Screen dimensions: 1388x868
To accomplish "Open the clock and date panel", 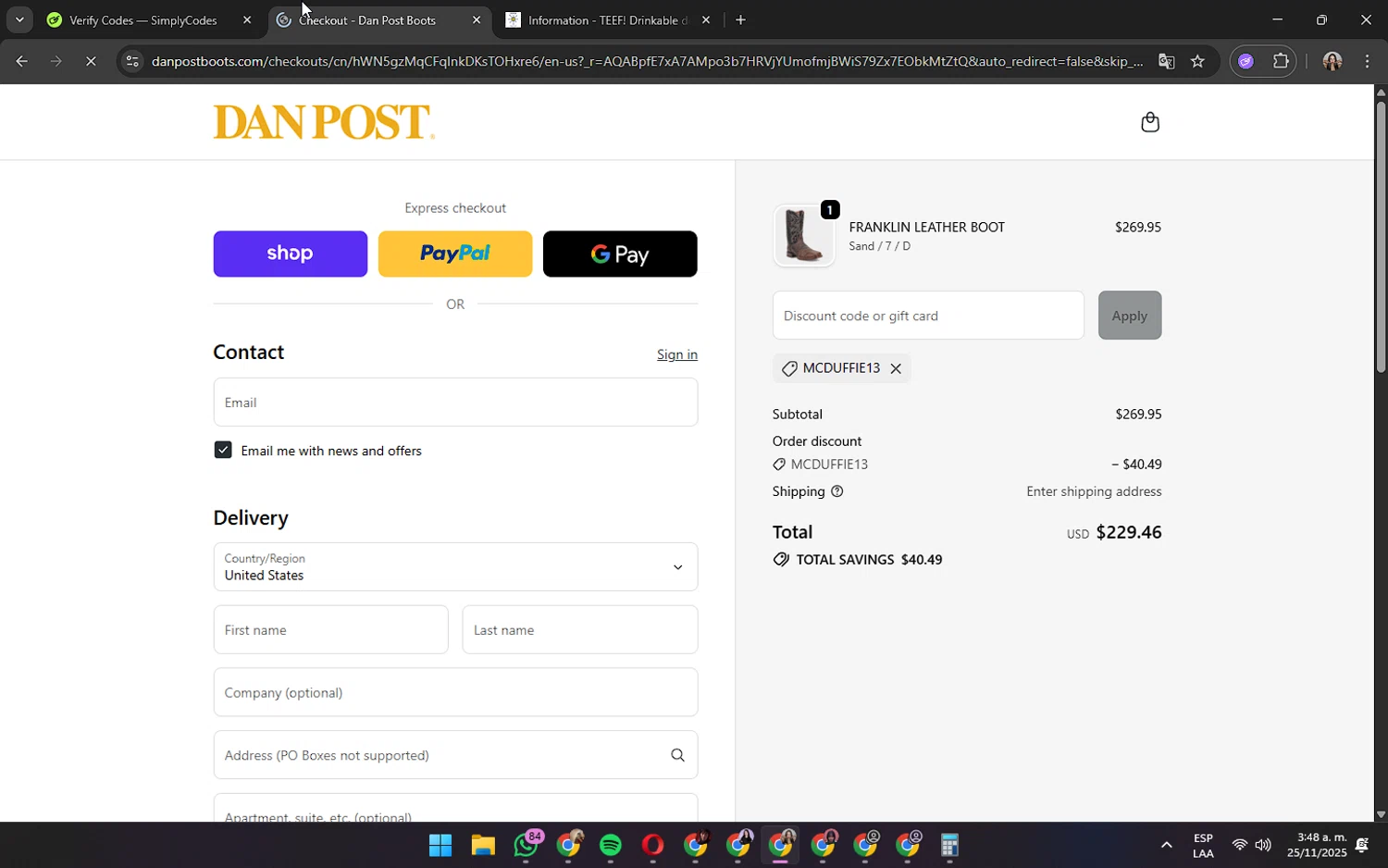I will pos(1317,845).
